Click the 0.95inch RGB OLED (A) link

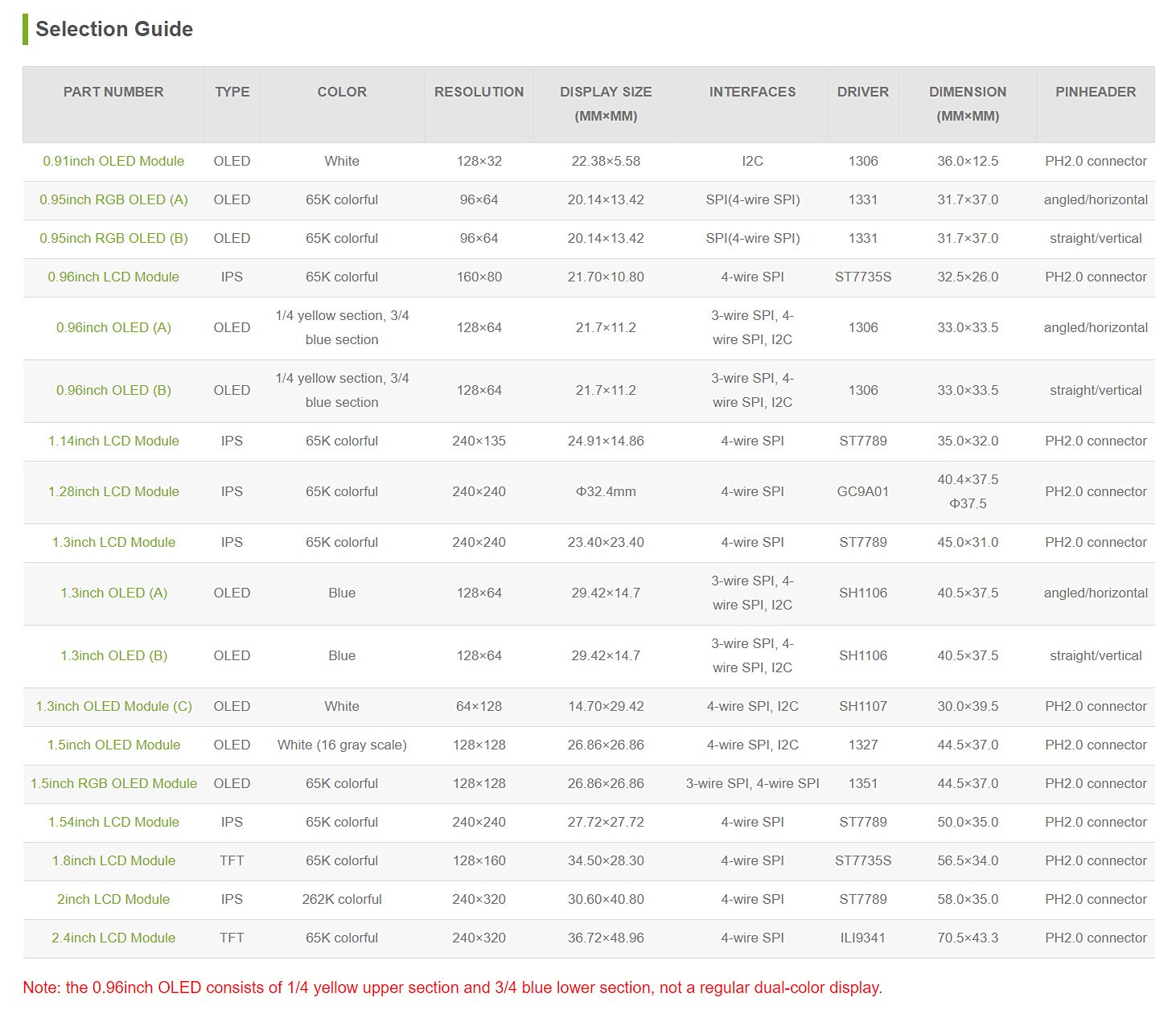pos(113,199)
